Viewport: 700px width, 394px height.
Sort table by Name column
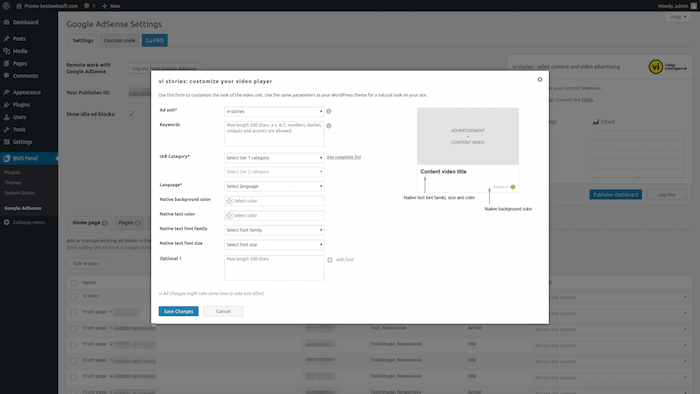point(89,282)
